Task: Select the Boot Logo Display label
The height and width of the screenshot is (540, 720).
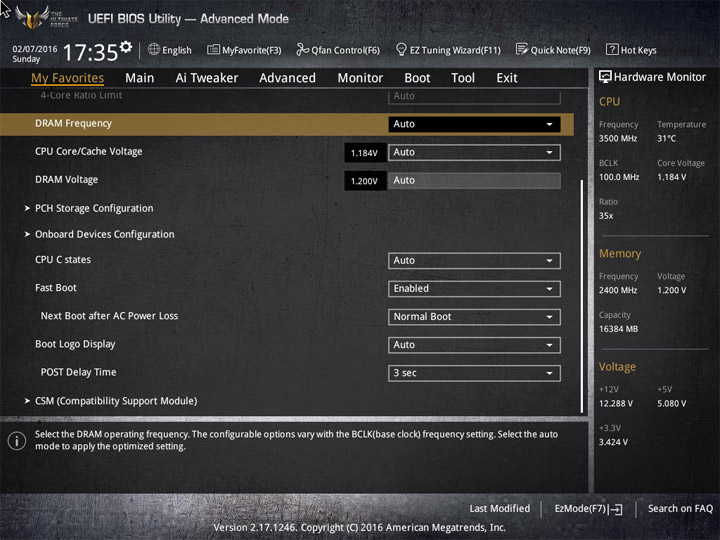Action: coord(75,344)
